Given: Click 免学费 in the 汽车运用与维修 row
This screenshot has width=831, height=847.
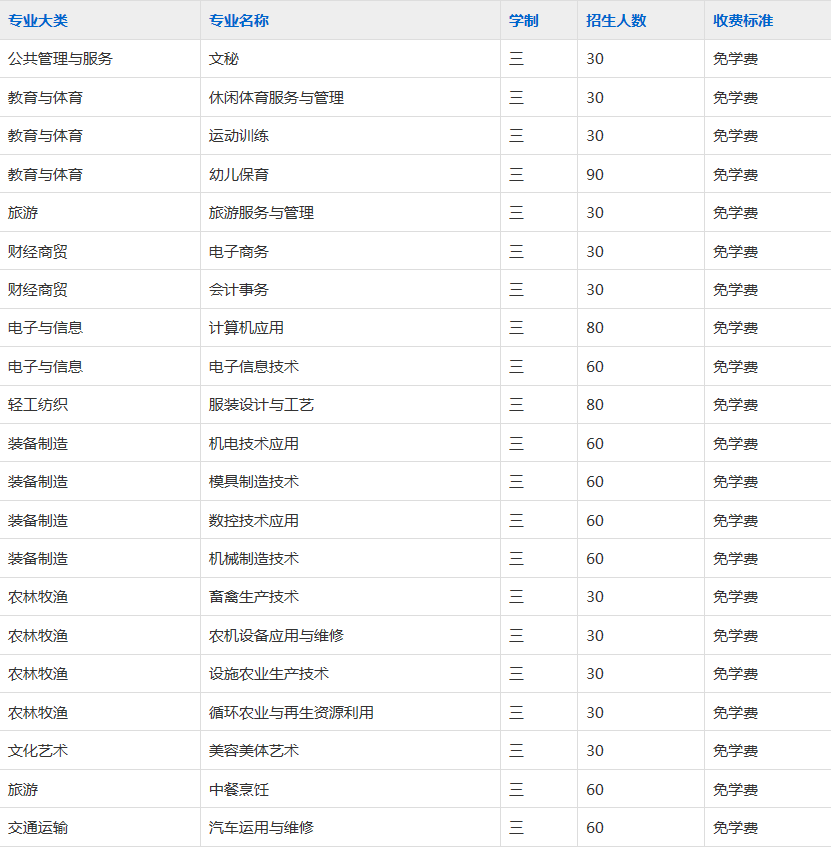Looking at the screenshot, I should pos(735,828).
